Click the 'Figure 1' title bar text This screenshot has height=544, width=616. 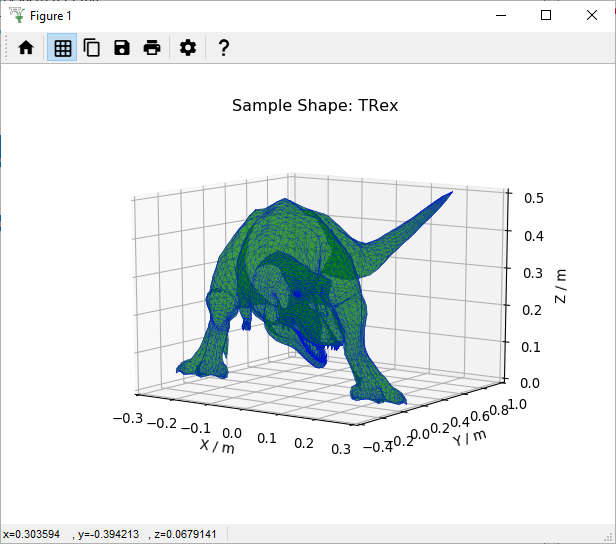pos(51,16)
